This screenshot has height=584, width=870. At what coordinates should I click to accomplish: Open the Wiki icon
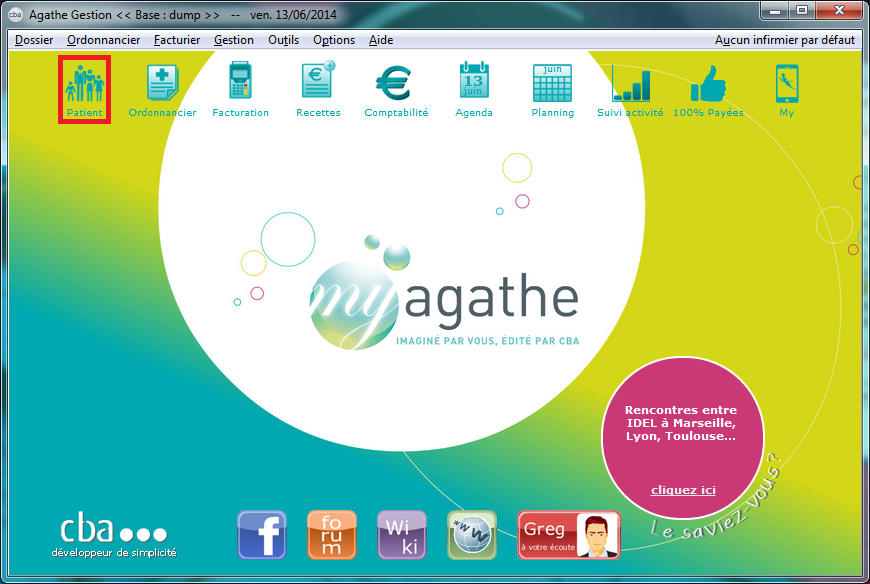tap(402, 535)
